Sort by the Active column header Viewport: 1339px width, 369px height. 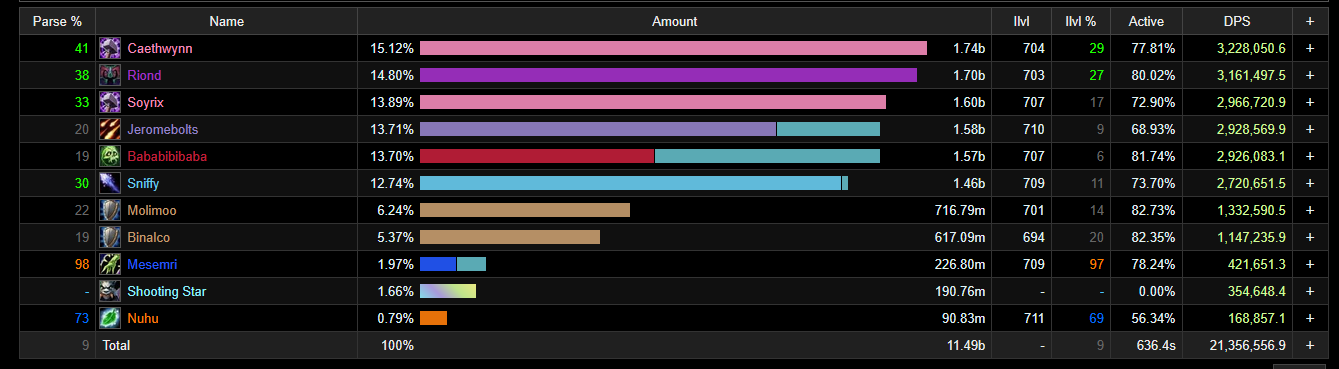pyautogui.click(x=1146, y=21)
